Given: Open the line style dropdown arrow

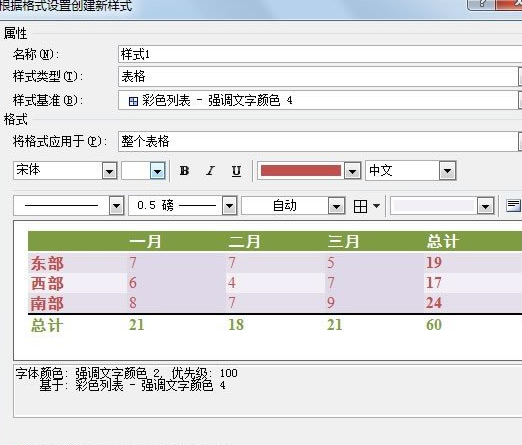Looking at the screenshot, I should click(x=117, y=206).
